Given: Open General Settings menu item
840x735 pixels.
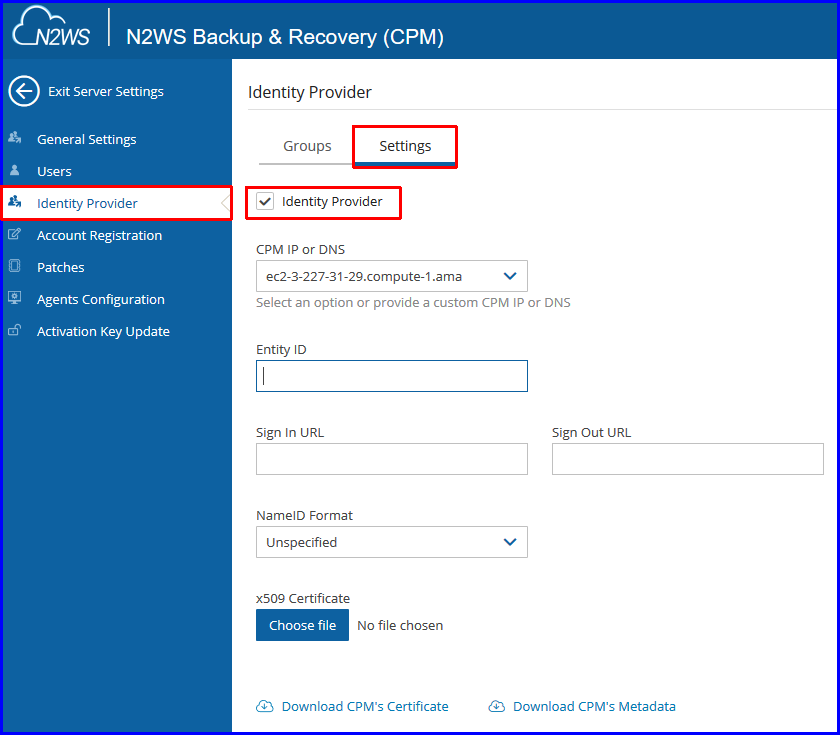Looking at the screenshot, I should 87,139.
